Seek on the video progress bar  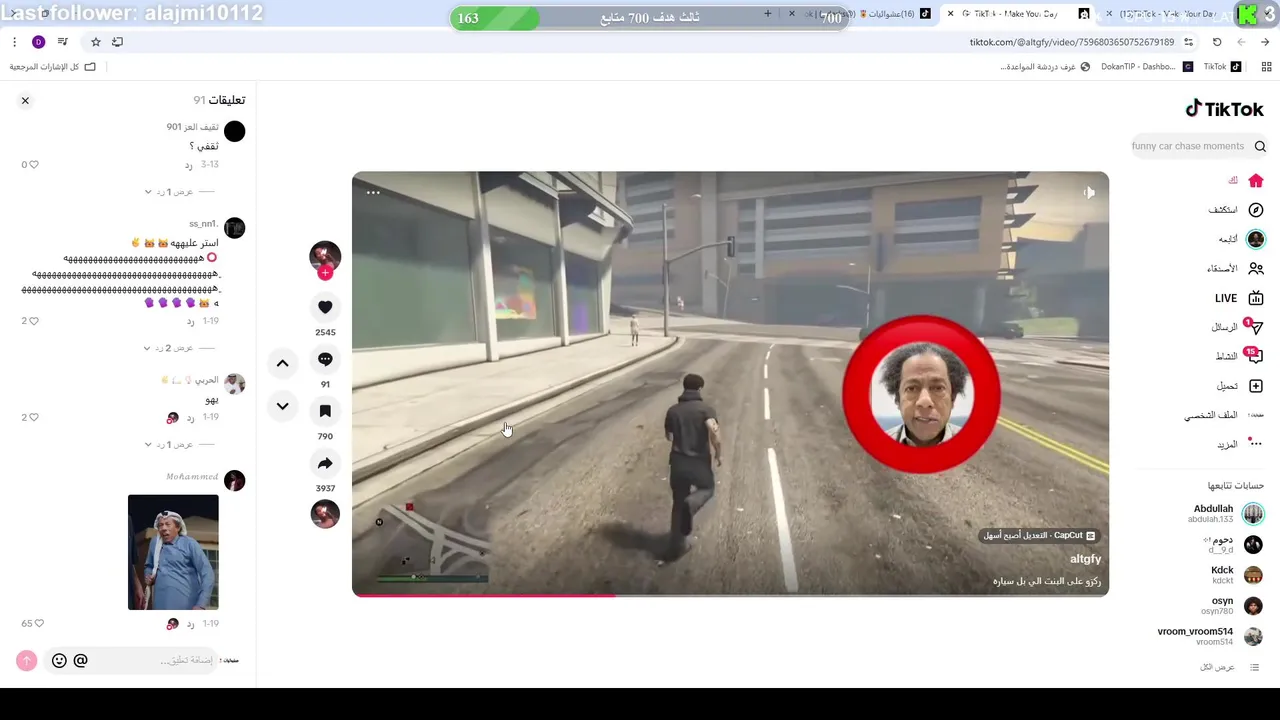click(730, 594)
